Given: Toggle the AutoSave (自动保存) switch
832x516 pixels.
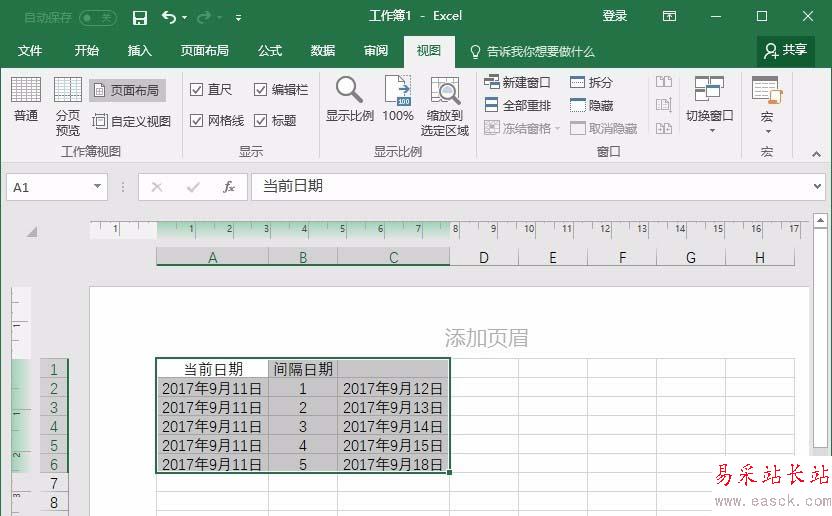Looking at the screenshot, I should point(98,18).
